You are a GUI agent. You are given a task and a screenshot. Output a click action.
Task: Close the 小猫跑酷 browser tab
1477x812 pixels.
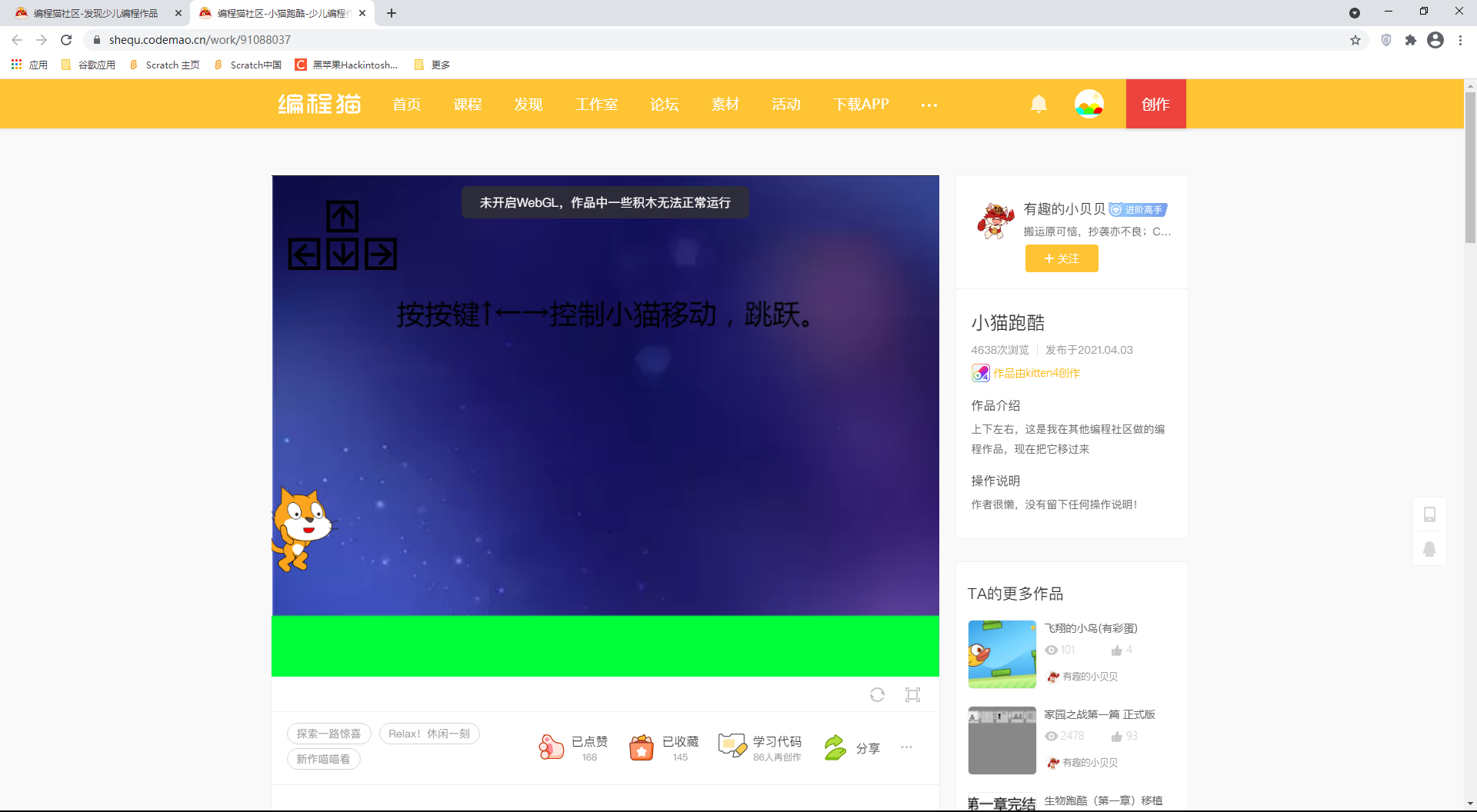[362, 13]
